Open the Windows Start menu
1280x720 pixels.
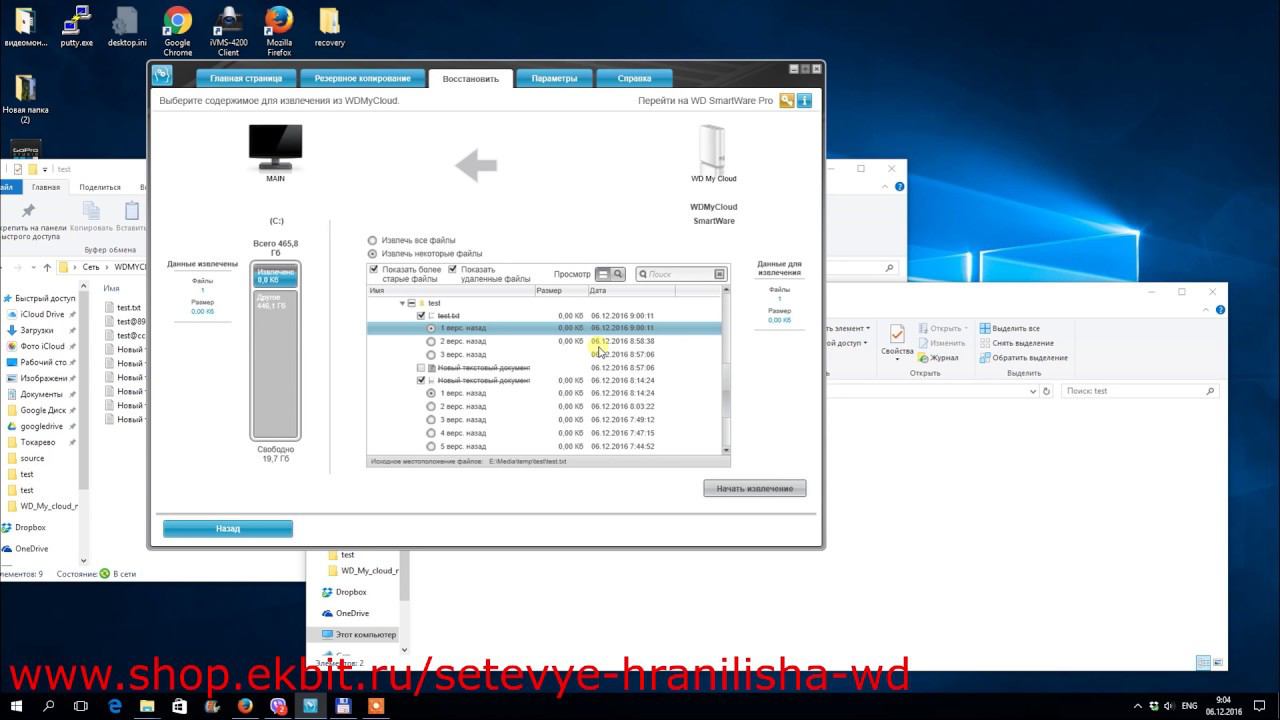pos(17,706)
